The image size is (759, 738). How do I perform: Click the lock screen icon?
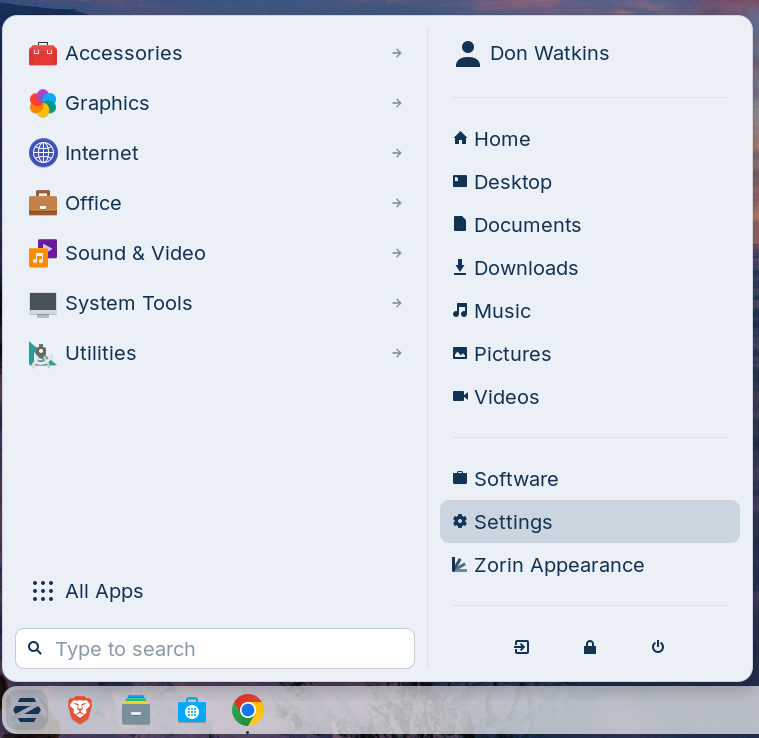590,647
